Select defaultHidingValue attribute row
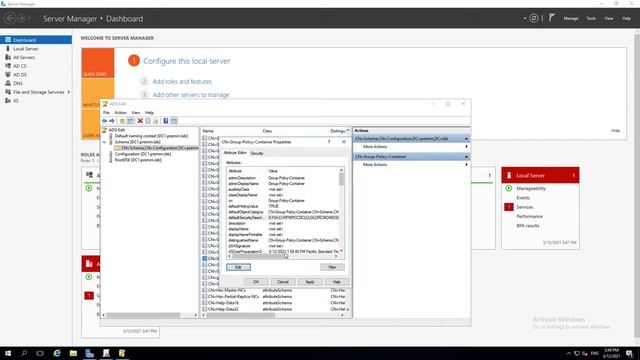 pos(284,207)
